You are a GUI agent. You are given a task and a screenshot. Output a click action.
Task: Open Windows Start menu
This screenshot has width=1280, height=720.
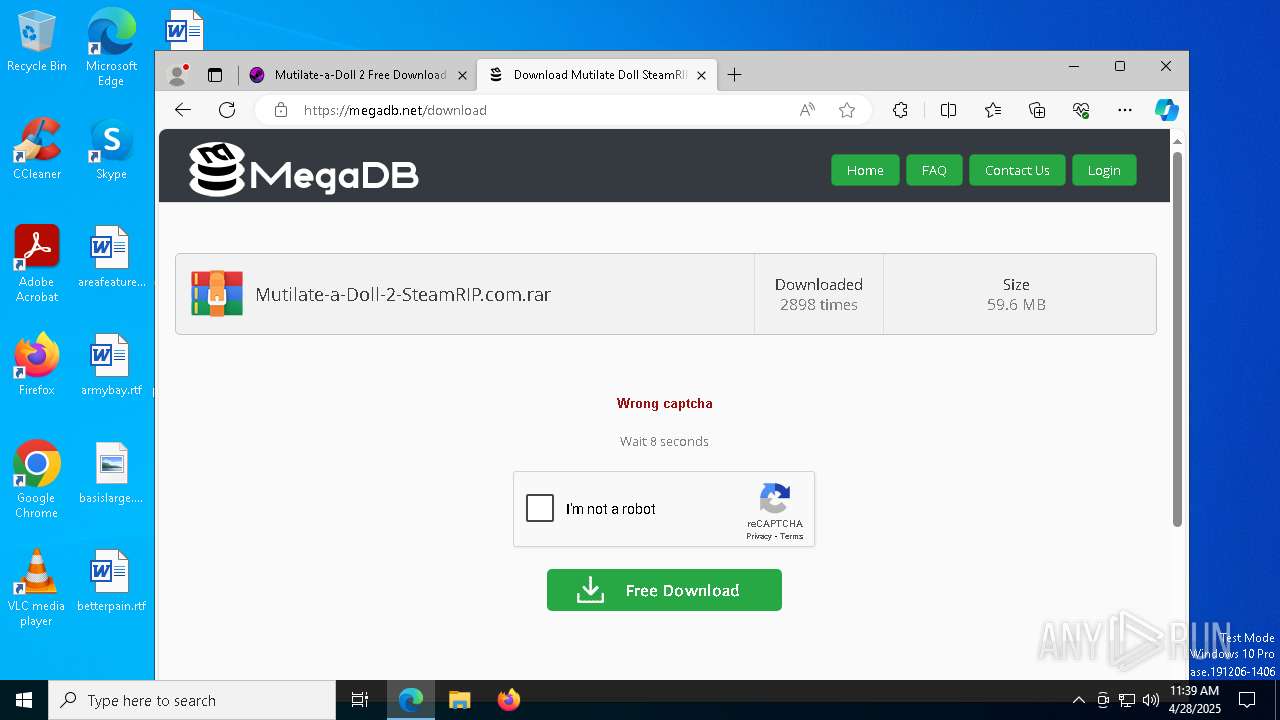click(24, 700)
